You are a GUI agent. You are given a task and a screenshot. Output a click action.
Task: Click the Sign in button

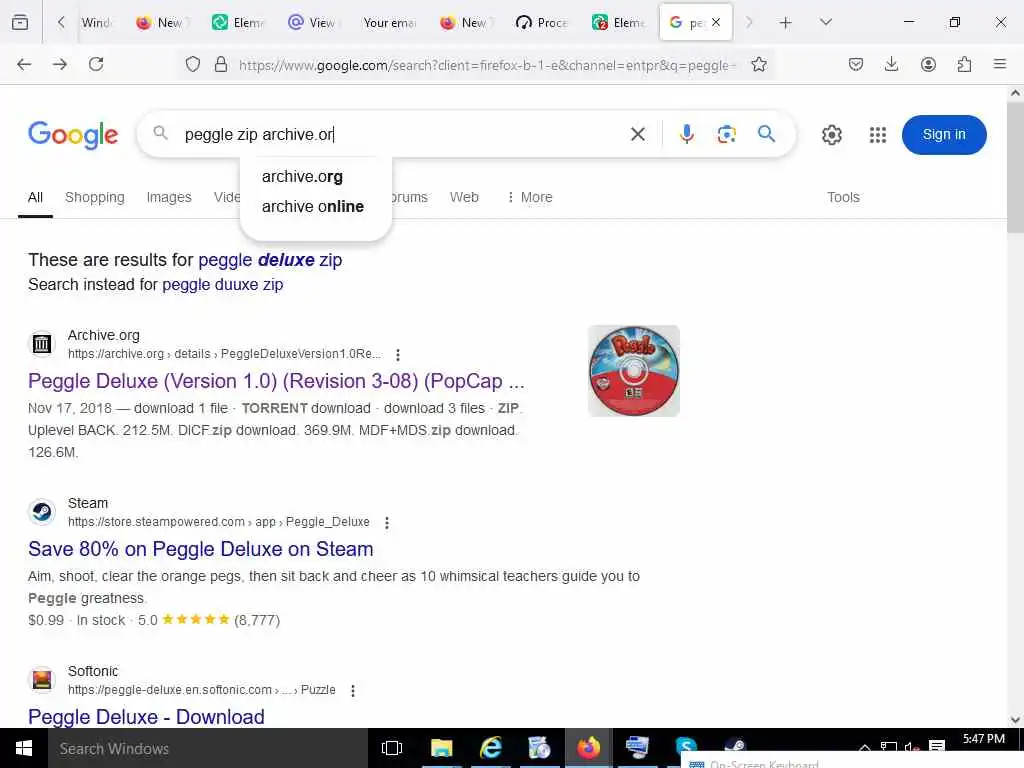click(944, 135)
